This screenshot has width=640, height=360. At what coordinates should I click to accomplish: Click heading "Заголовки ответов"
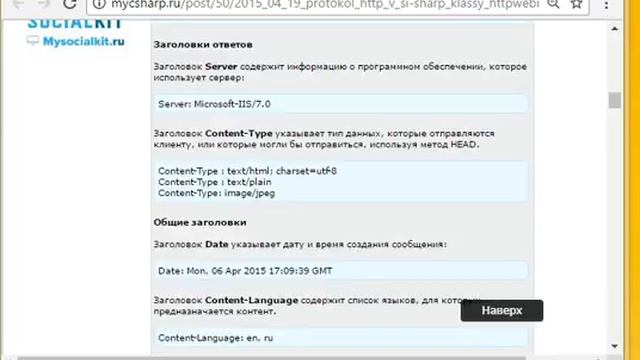point(203,44)
